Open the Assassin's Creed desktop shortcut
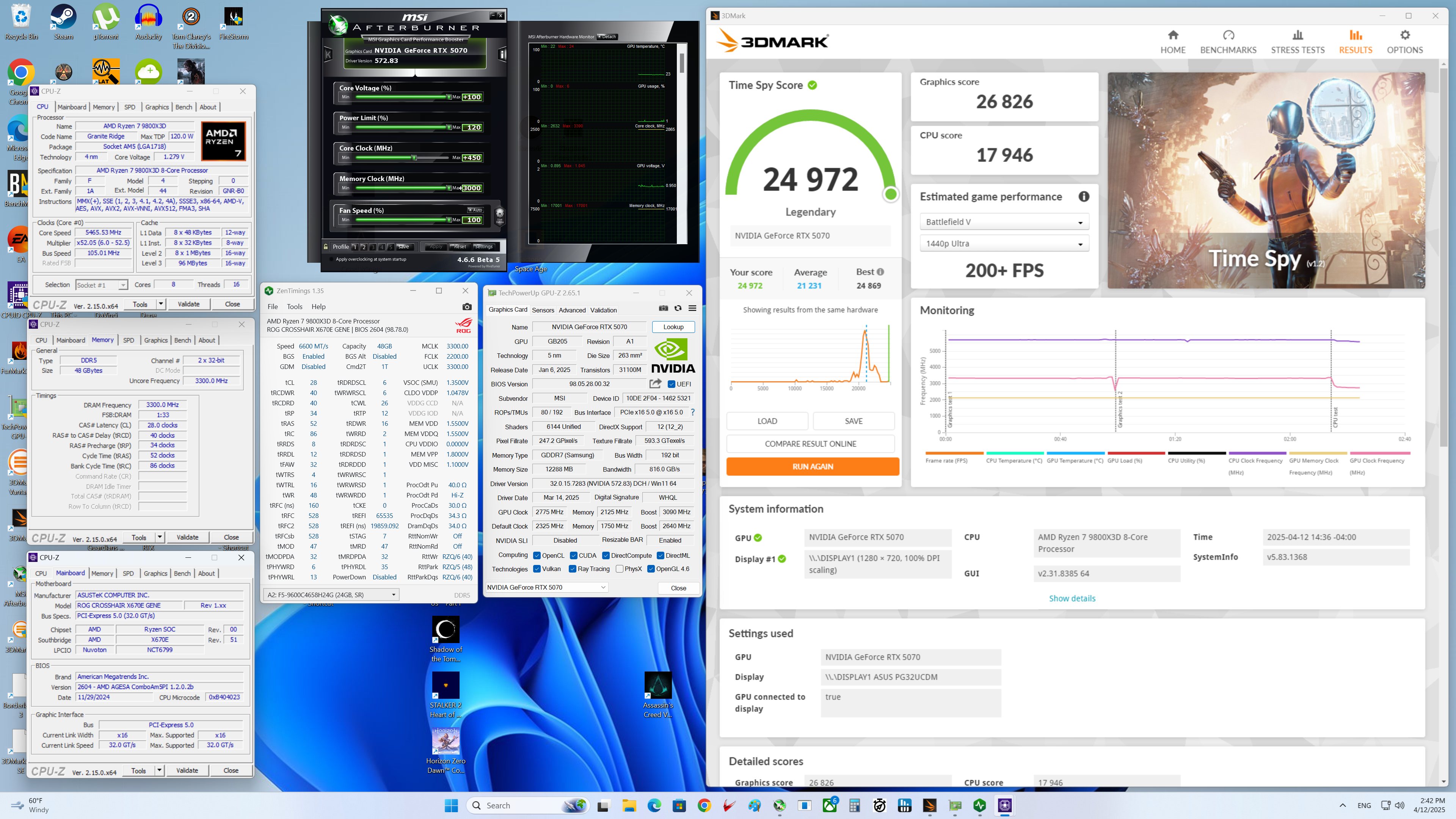This screenshot has height=819, width=1456. pyautogui.click(x=658, y=695)
